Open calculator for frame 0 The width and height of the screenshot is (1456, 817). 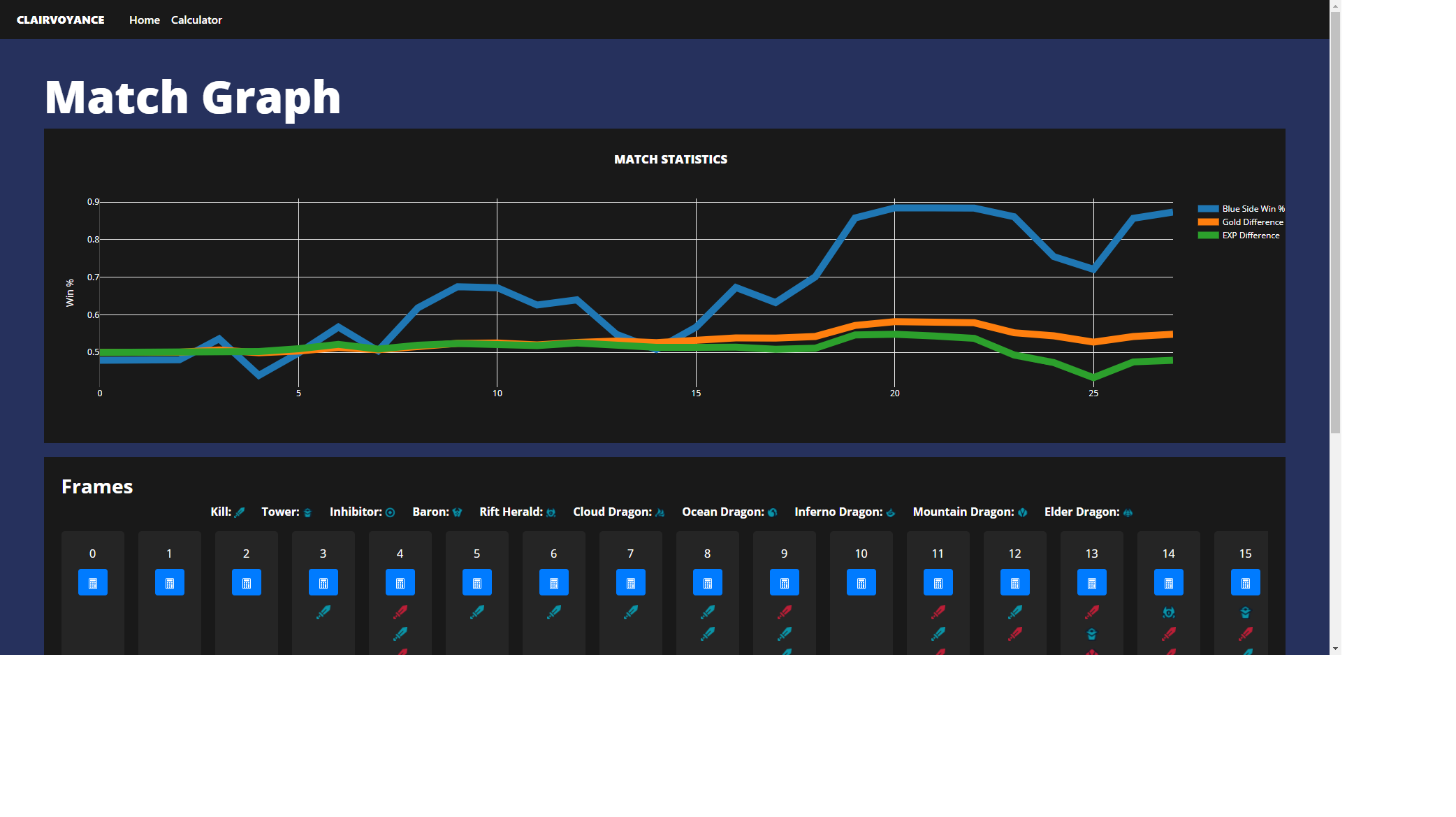pos(92,582)
